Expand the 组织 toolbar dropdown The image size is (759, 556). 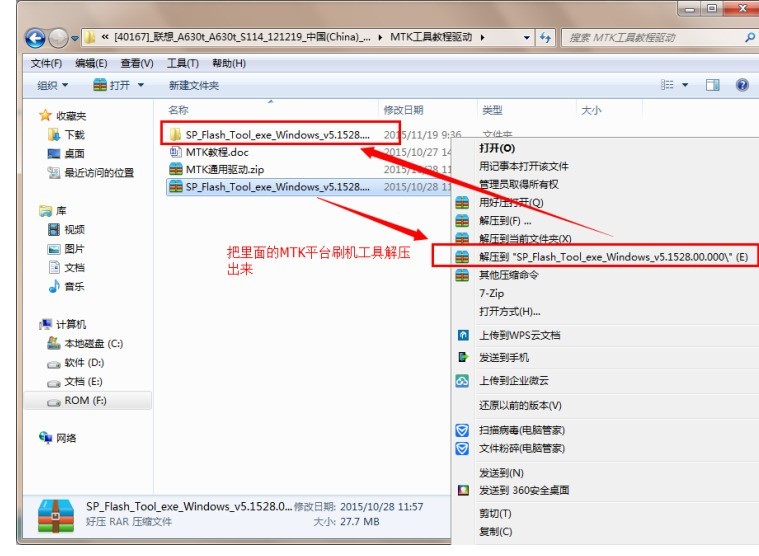pos(53,86)
